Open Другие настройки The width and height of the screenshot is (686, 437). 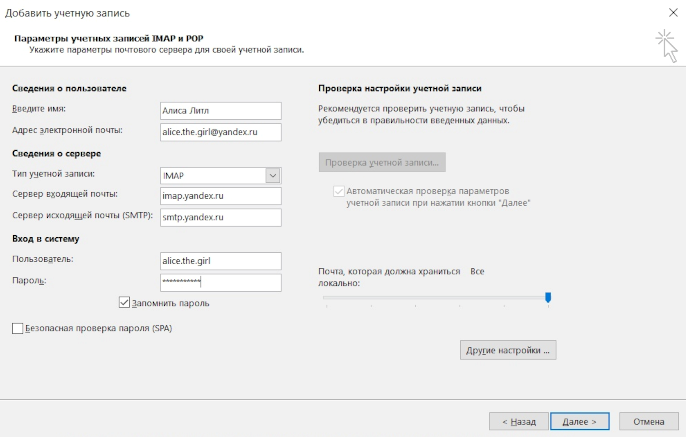click(509, 351)
